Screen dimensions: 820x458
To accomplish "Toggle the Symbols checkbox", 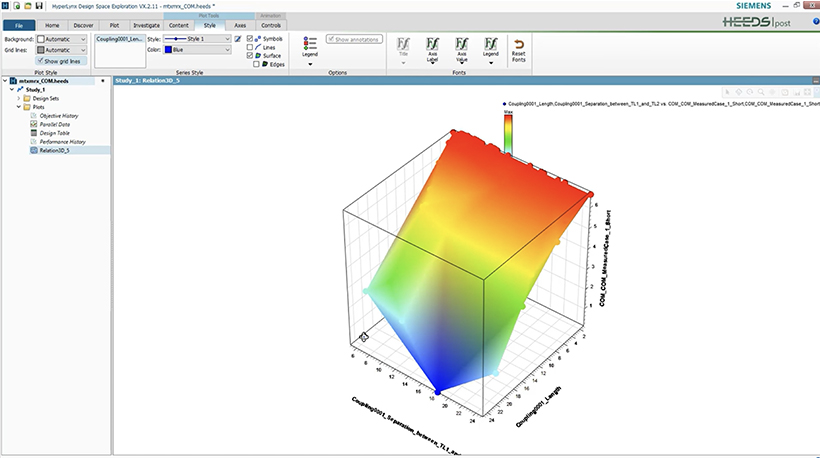I will click(x=249, y=39).
